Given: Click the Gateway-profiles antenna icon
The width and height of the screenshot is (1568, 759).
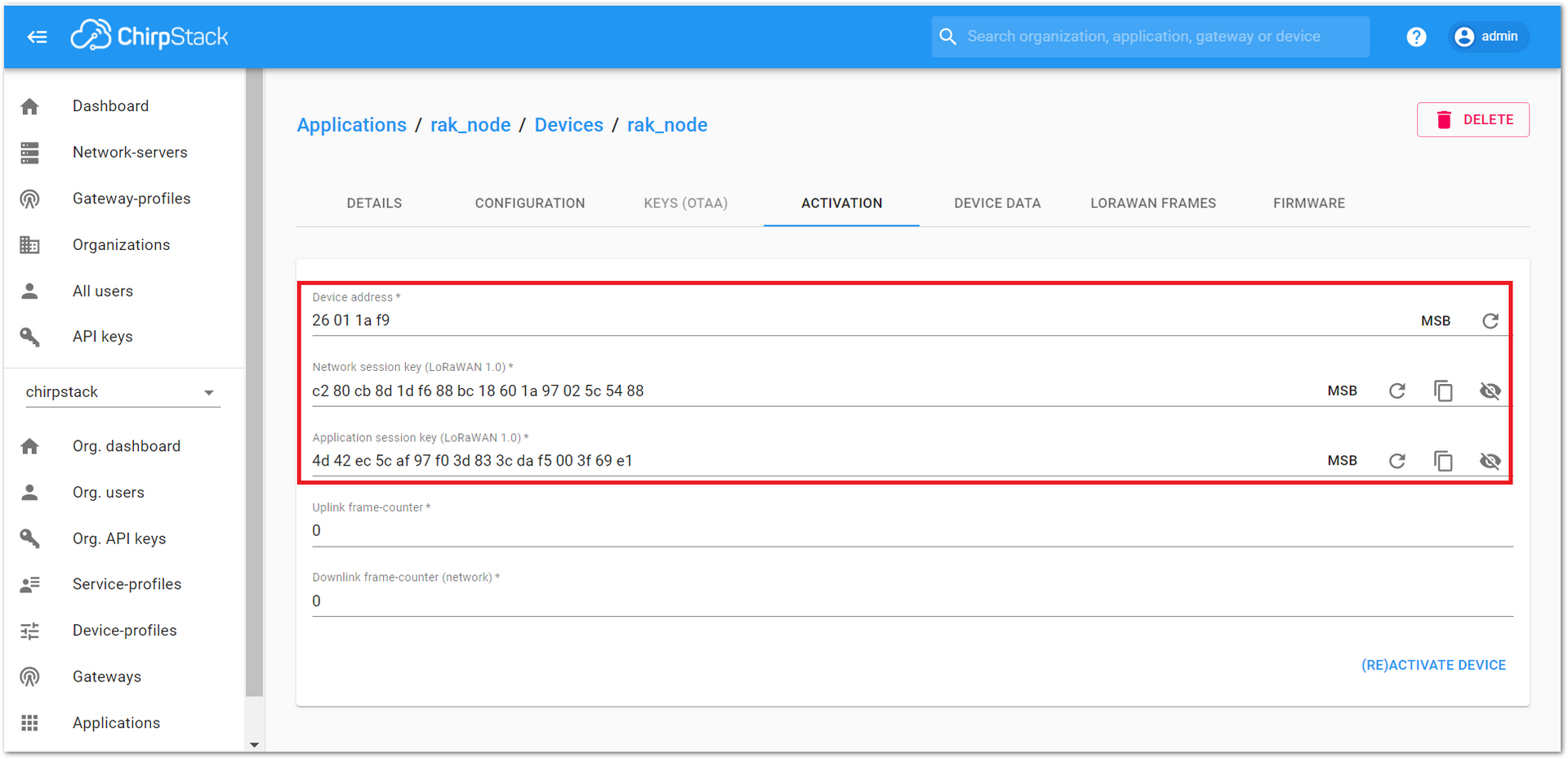Looking at the screenshot, I should 30,199.
